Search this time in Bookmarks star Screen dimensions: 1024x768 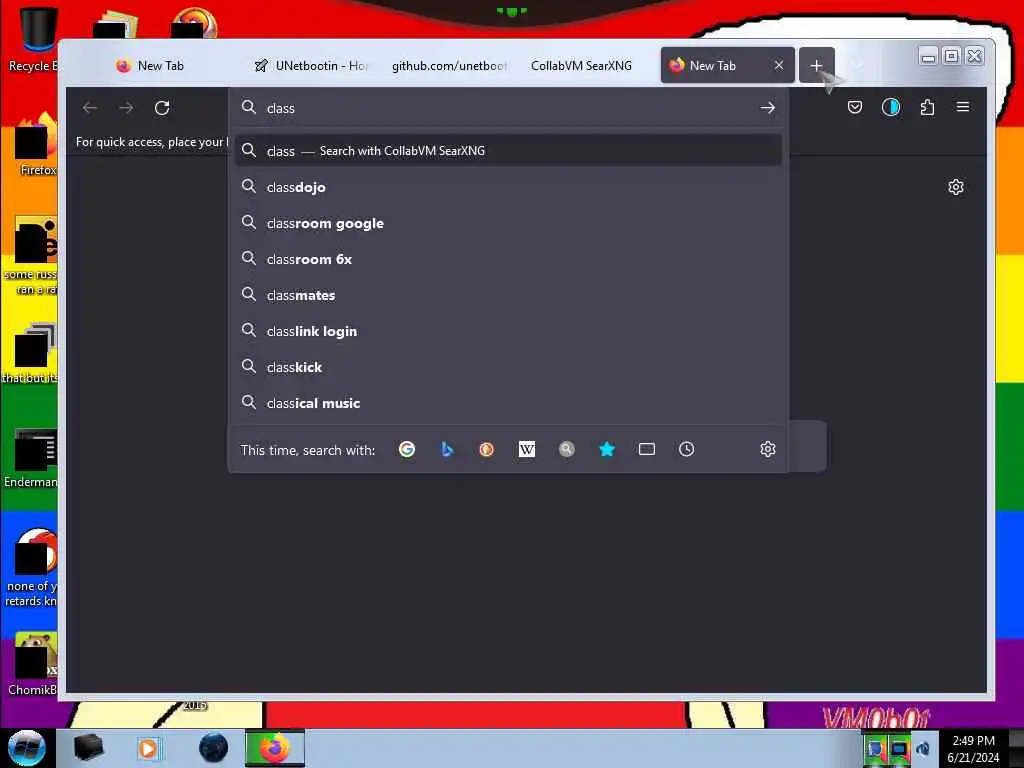click(607, 449)
